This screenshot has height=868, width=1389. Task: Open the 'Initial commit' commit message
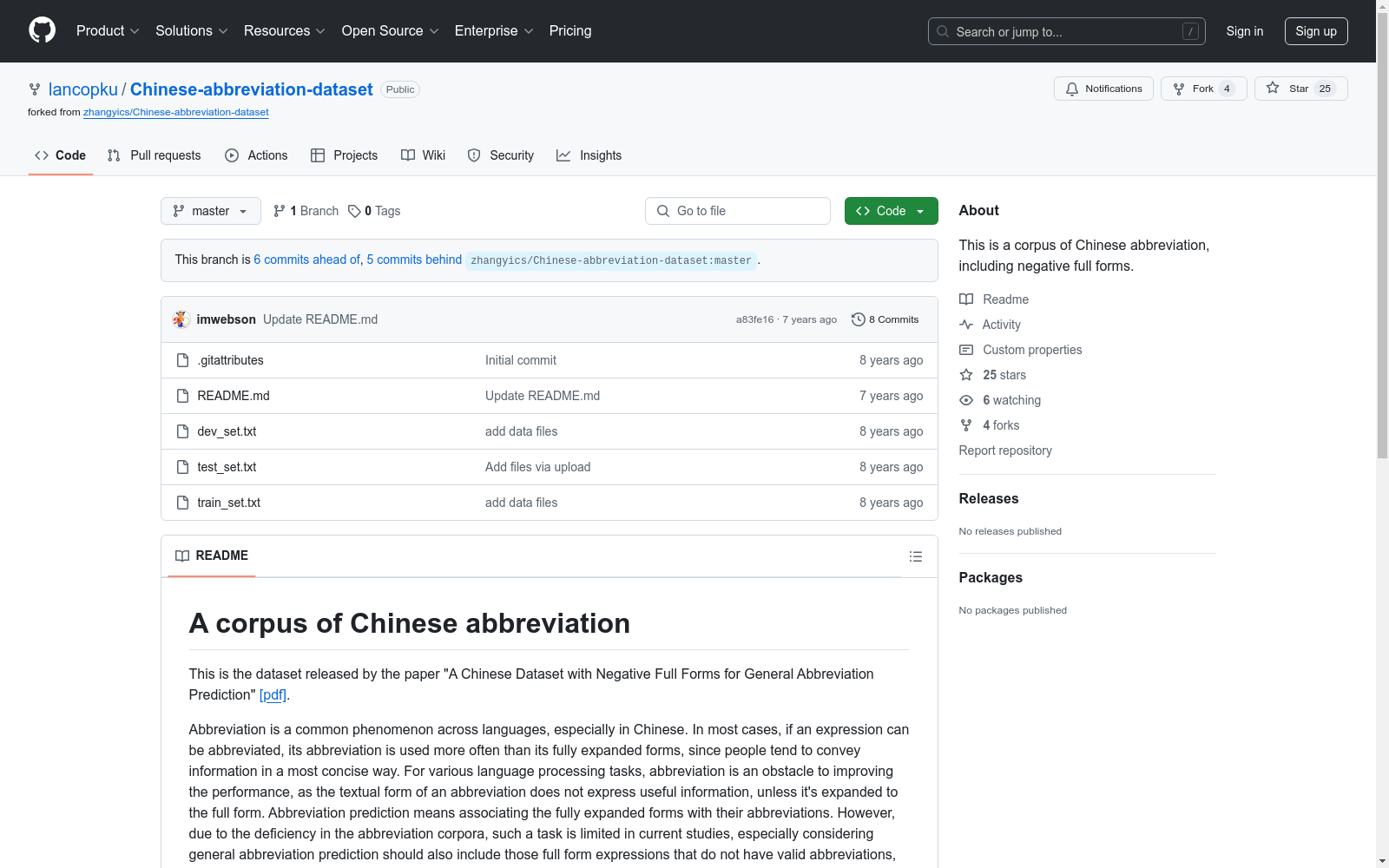pos(521,360)
